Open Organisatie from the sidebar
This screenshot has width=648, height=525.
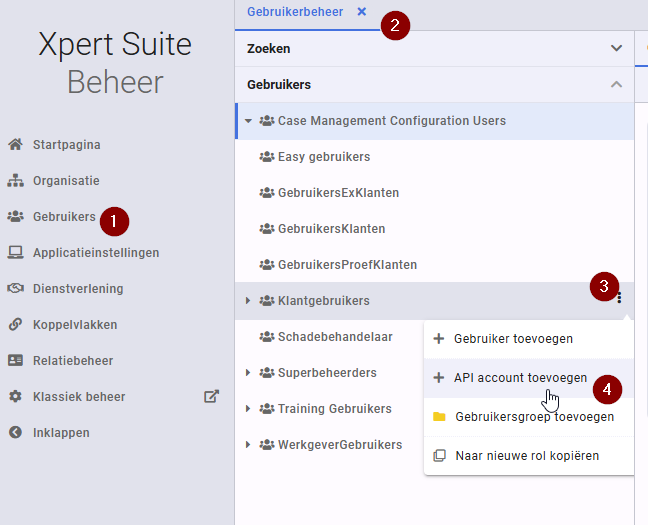(x=66, y=181)
